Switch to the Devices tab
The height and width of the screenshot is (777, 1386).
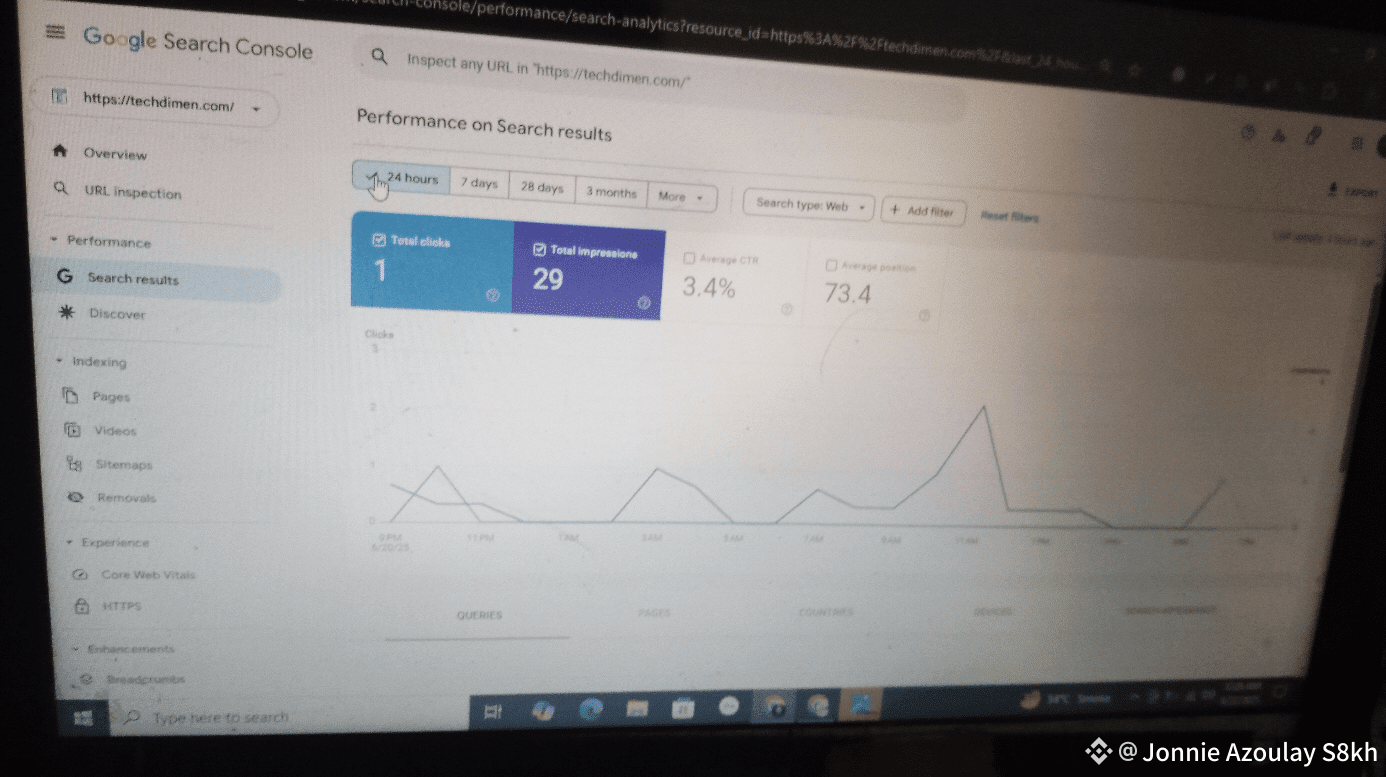(992, 611)
